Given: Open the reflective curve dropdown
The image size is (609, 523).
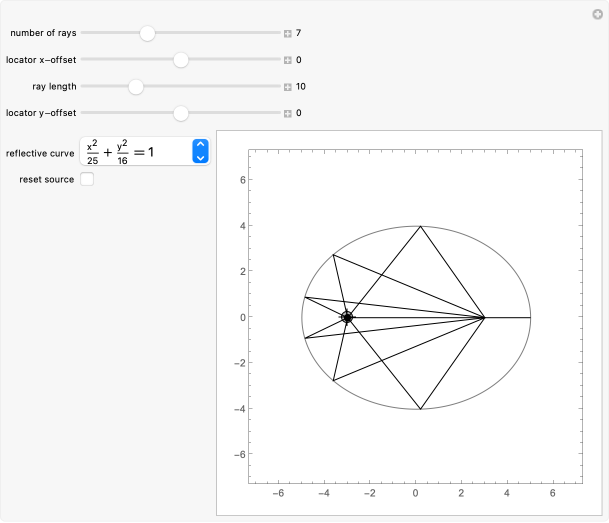Looking at the screenshot, I should tap(200, 152).
